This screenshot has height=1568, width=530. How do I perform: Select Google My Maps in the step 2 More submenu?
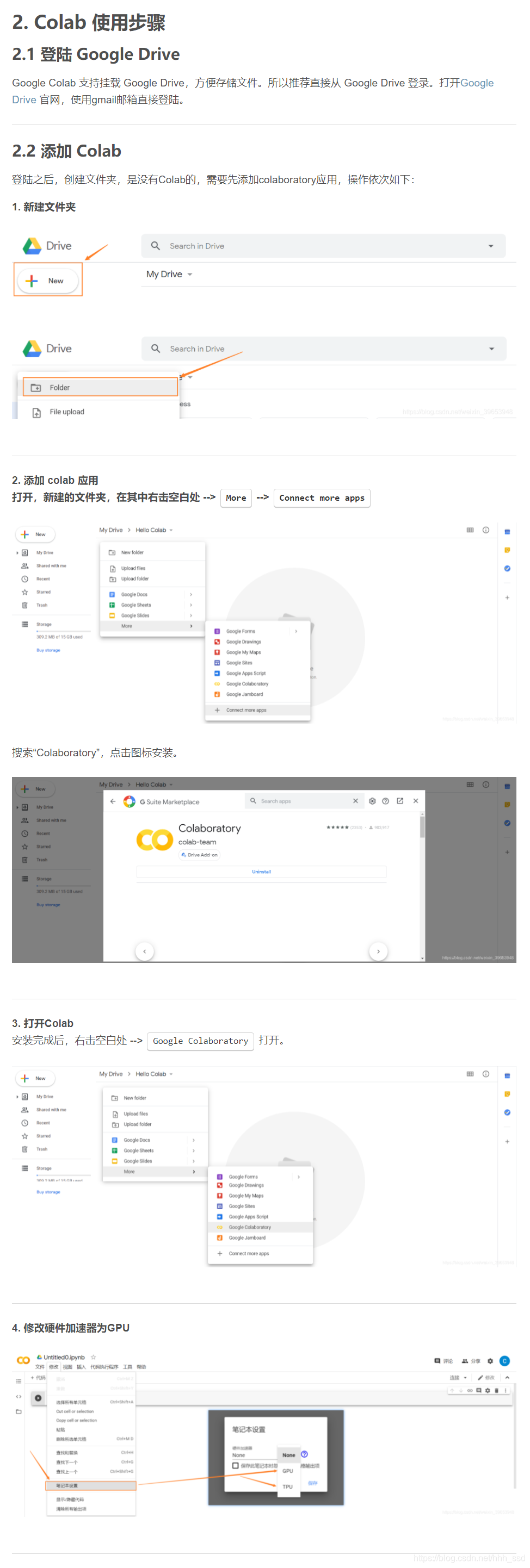click(x=258, y=652)
